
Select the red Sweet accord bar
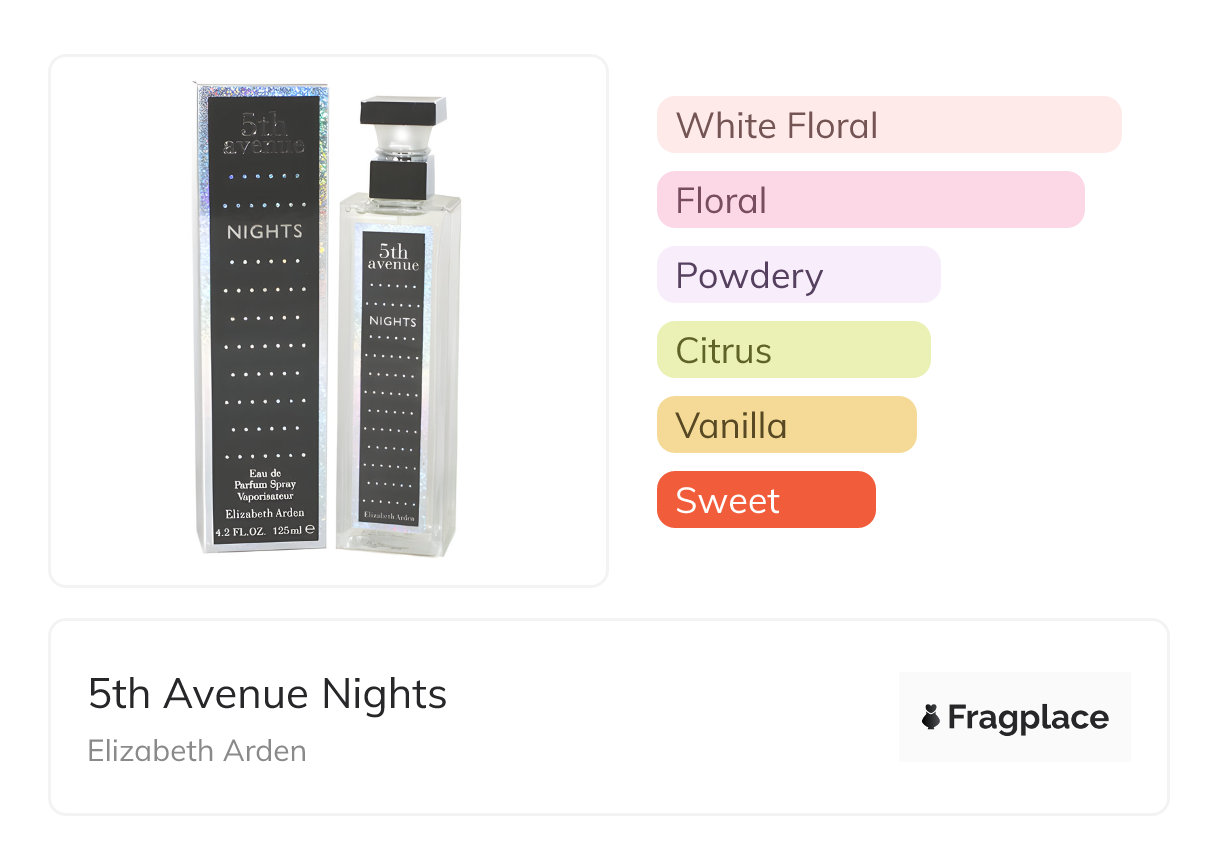[x=766, y=500]
